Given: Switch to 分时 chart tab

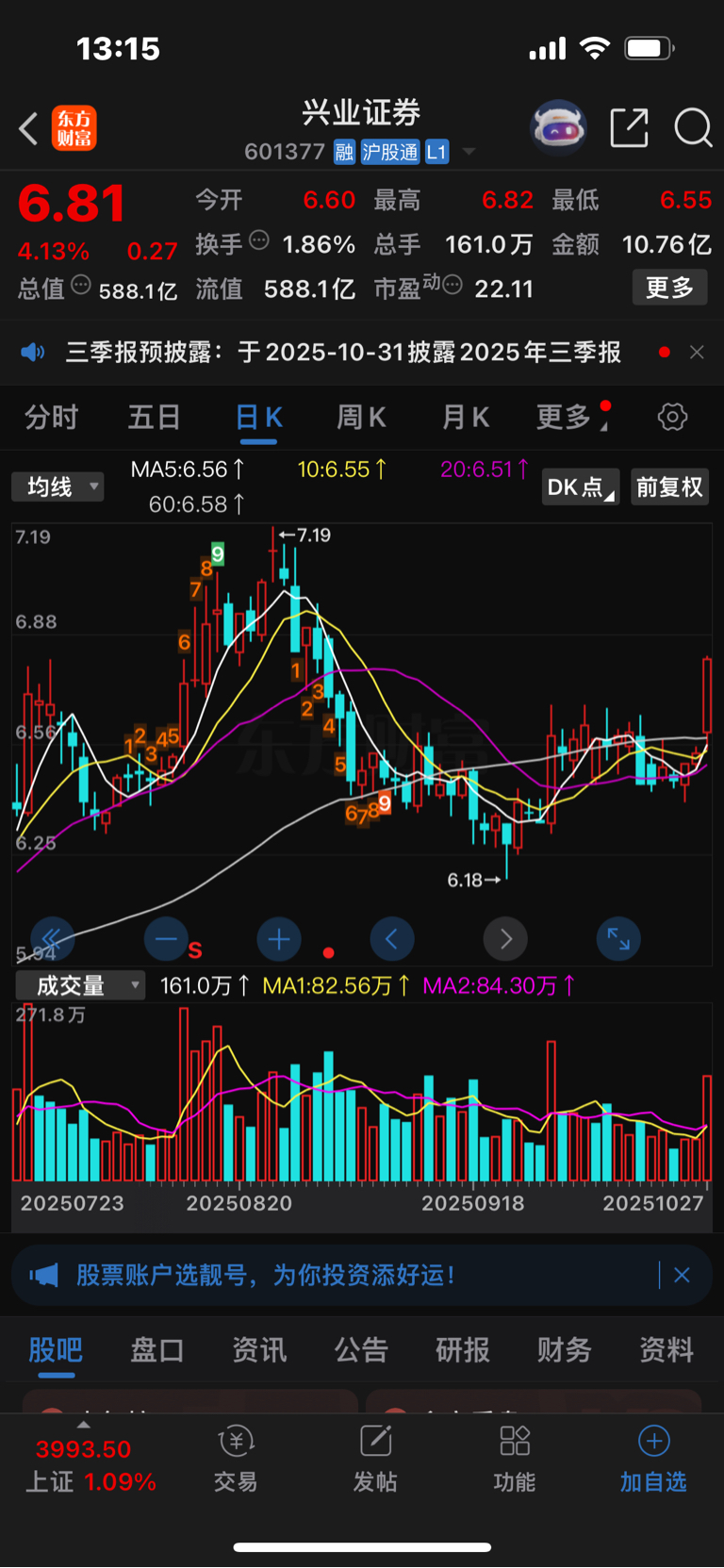Looking at the screenshot, I should [x=52, y=417].
